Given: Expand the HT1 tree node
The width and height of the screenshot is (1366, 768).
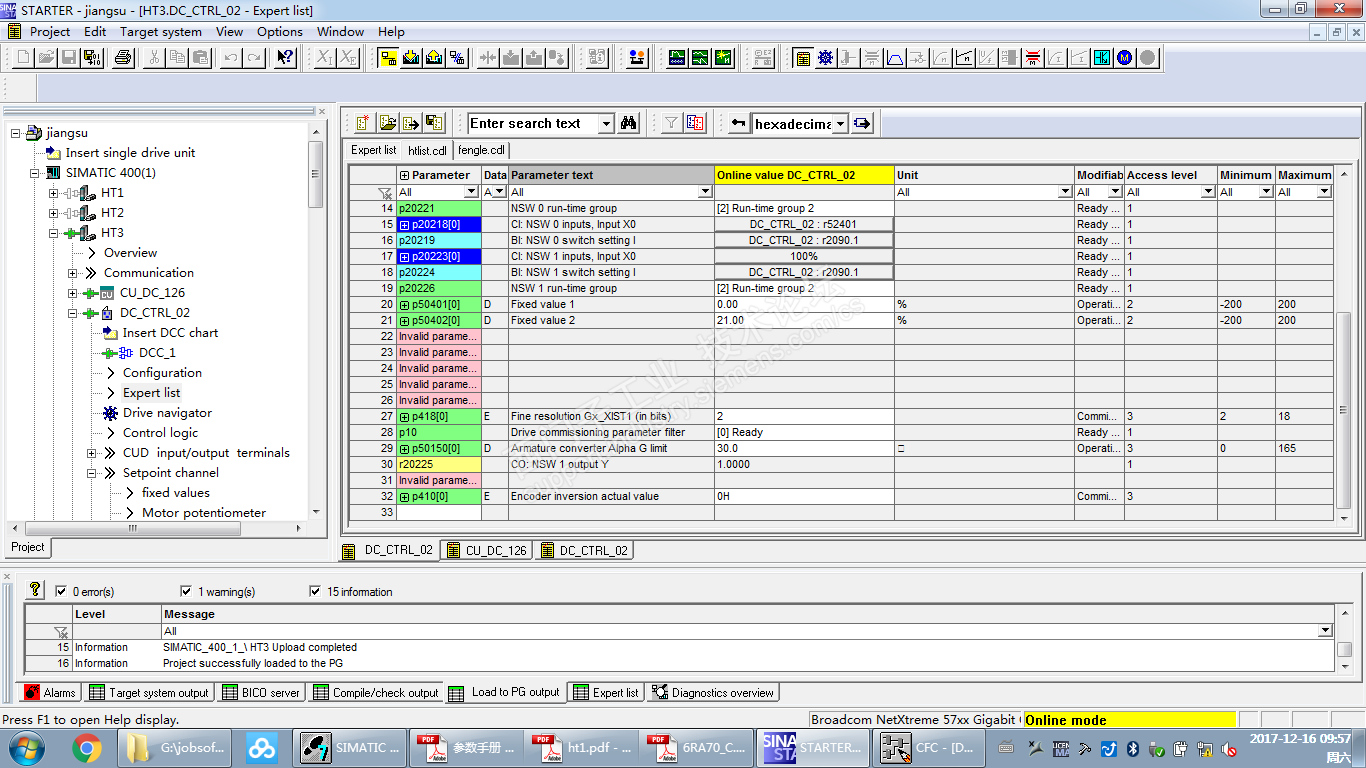Looking at the screenshot, I should click(x=54, y=193).
